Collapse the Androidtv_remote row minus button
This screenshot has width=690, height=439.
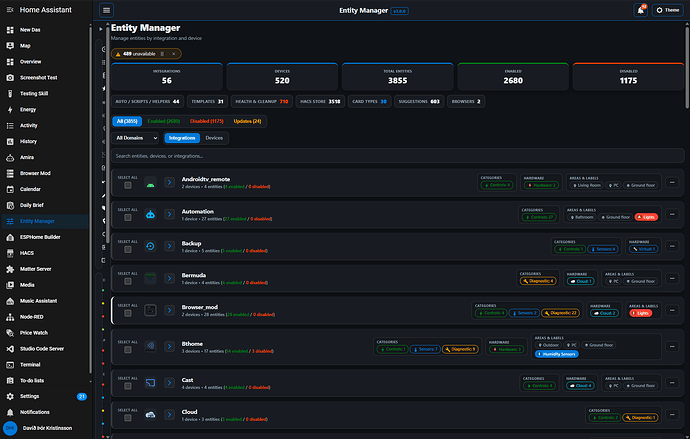coord(672,182)
